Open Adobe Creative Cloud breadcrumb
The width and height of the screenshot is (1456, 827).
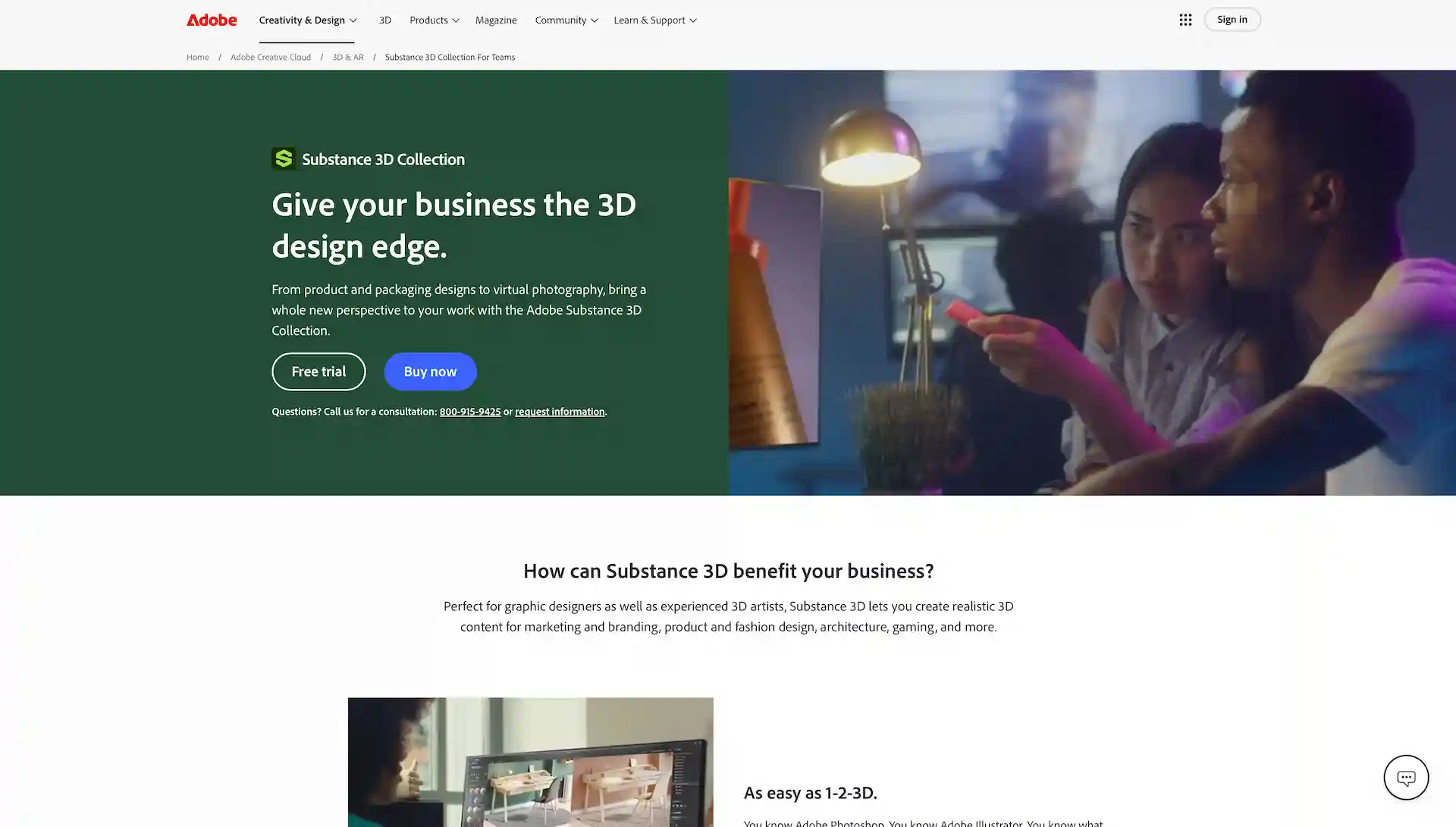pos(271,57)
